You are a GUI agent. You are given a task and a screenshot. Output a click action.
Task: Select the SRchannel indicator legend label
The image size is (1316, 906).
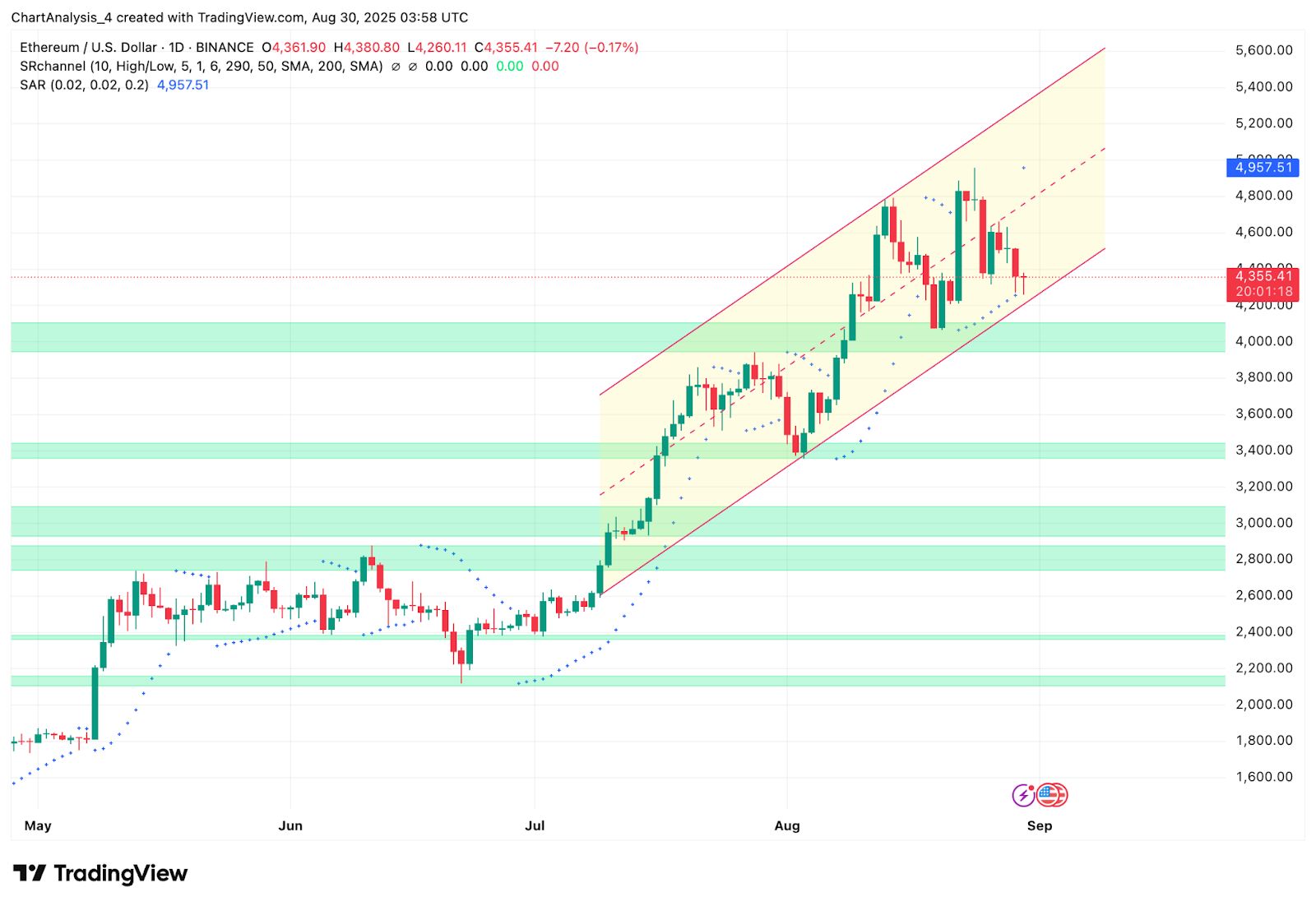coord(202,67)
